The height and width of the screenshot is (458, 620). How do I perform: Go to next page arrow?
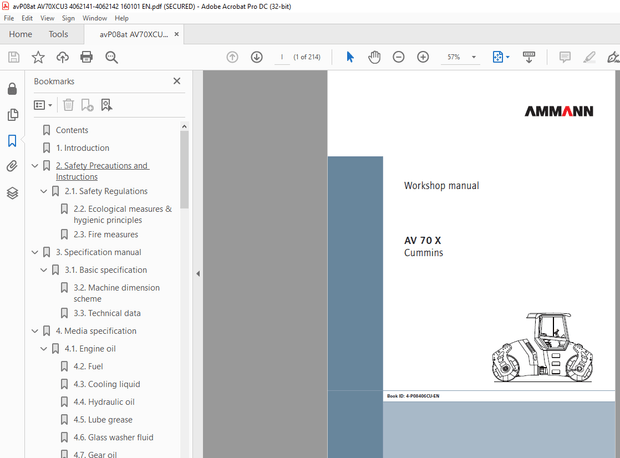(x=257, y=57)
